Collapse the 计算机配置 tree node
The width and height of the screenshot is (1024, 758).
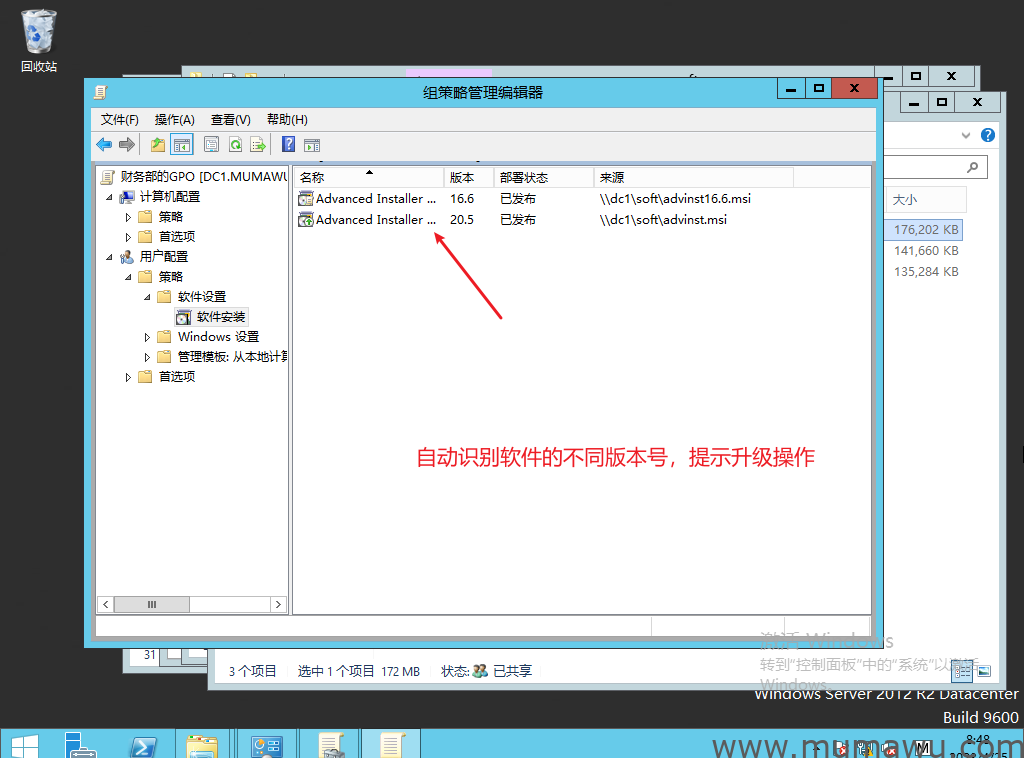pyautogui.click(x=109, y=197)
